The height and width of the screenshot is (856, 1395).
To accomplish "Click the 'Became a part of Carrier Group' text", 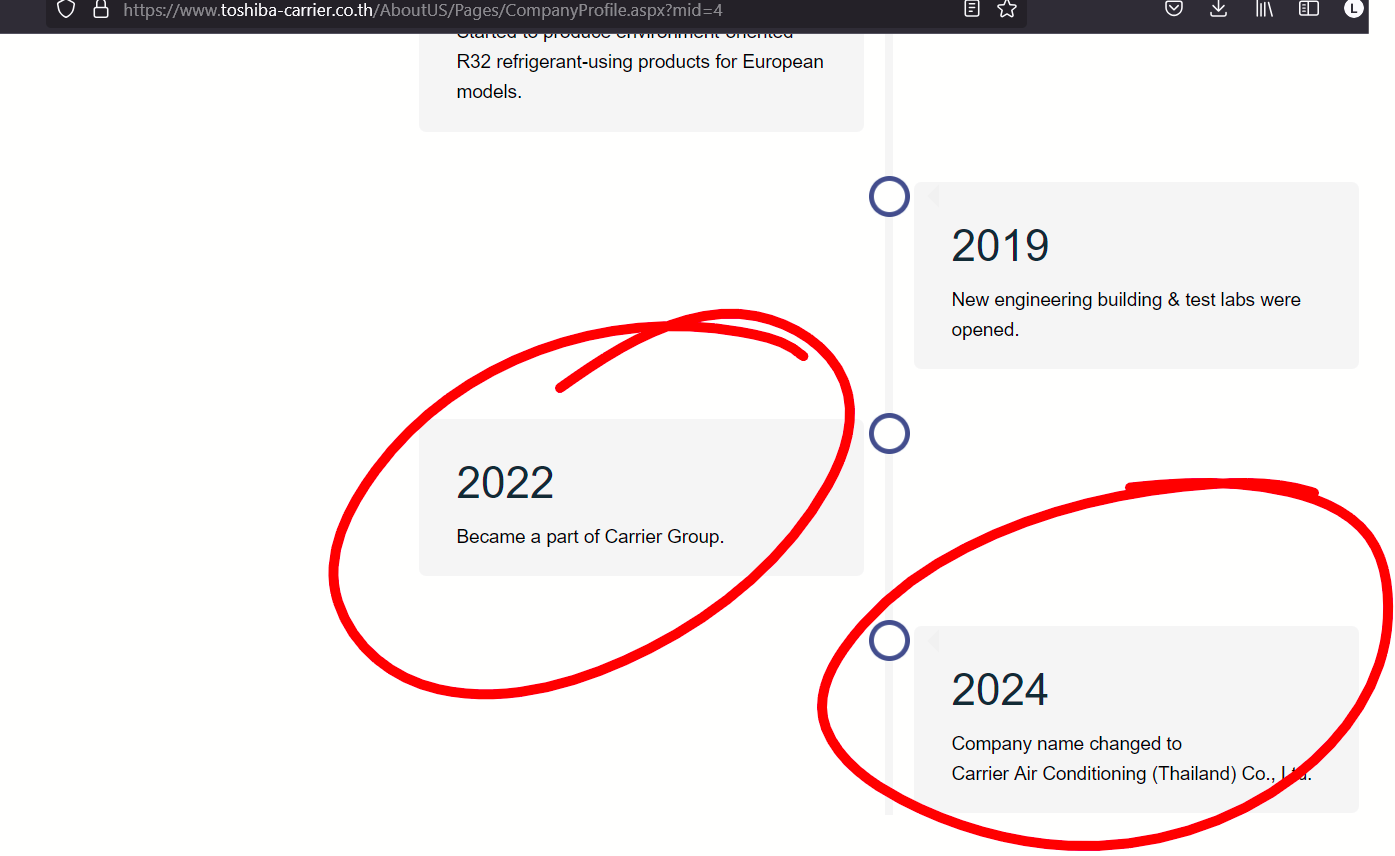I will click(x=590, y=537).
